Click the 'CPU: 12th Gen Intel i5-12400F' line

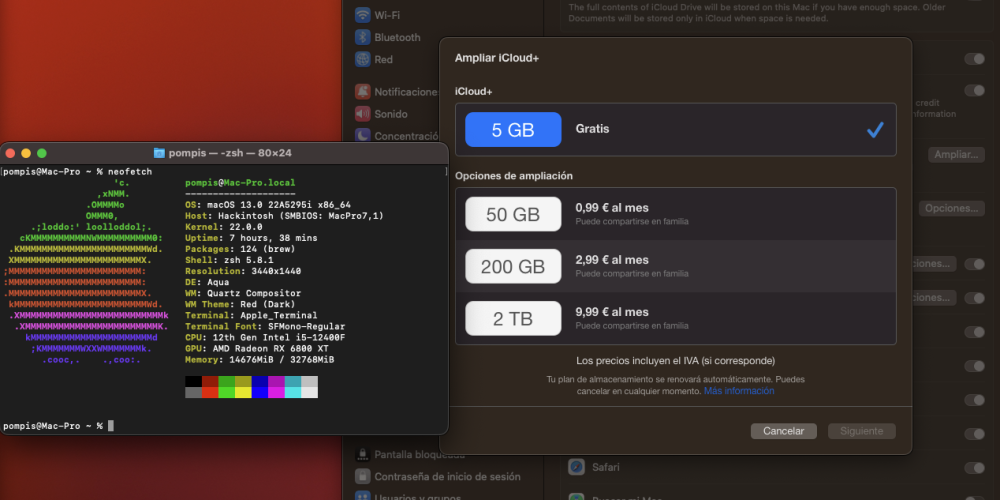(265, 337)
